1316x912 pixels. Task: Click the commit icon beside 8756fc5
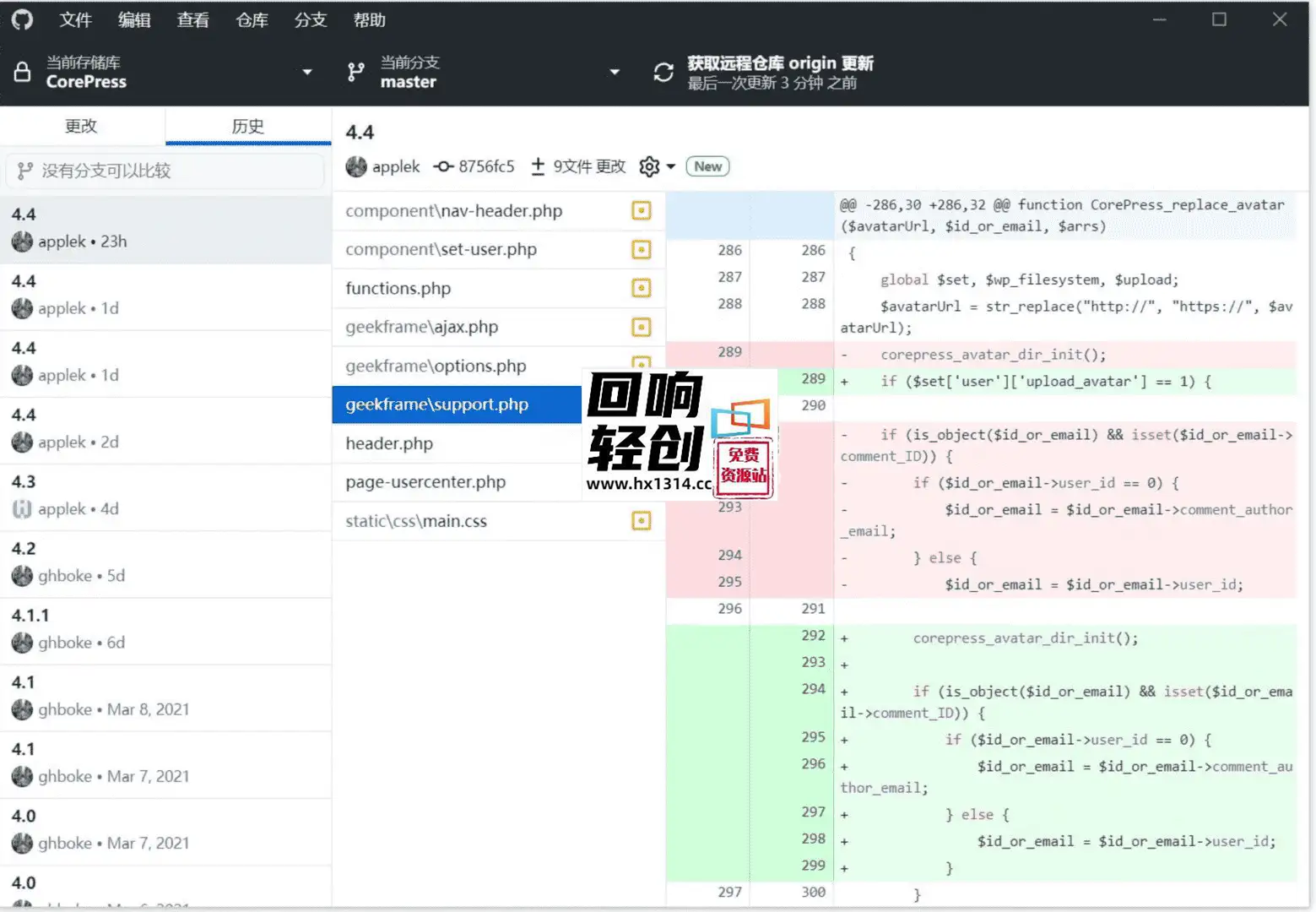(x=444, y=166)
